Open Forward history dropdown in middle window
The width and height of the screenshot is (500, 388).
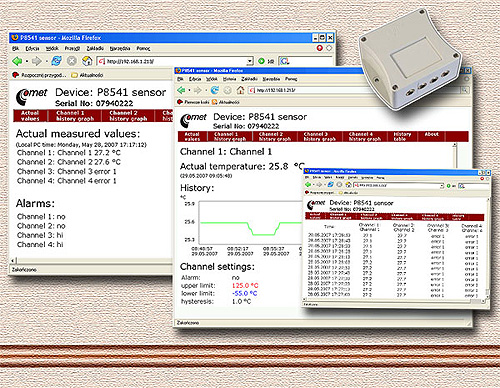205,90
